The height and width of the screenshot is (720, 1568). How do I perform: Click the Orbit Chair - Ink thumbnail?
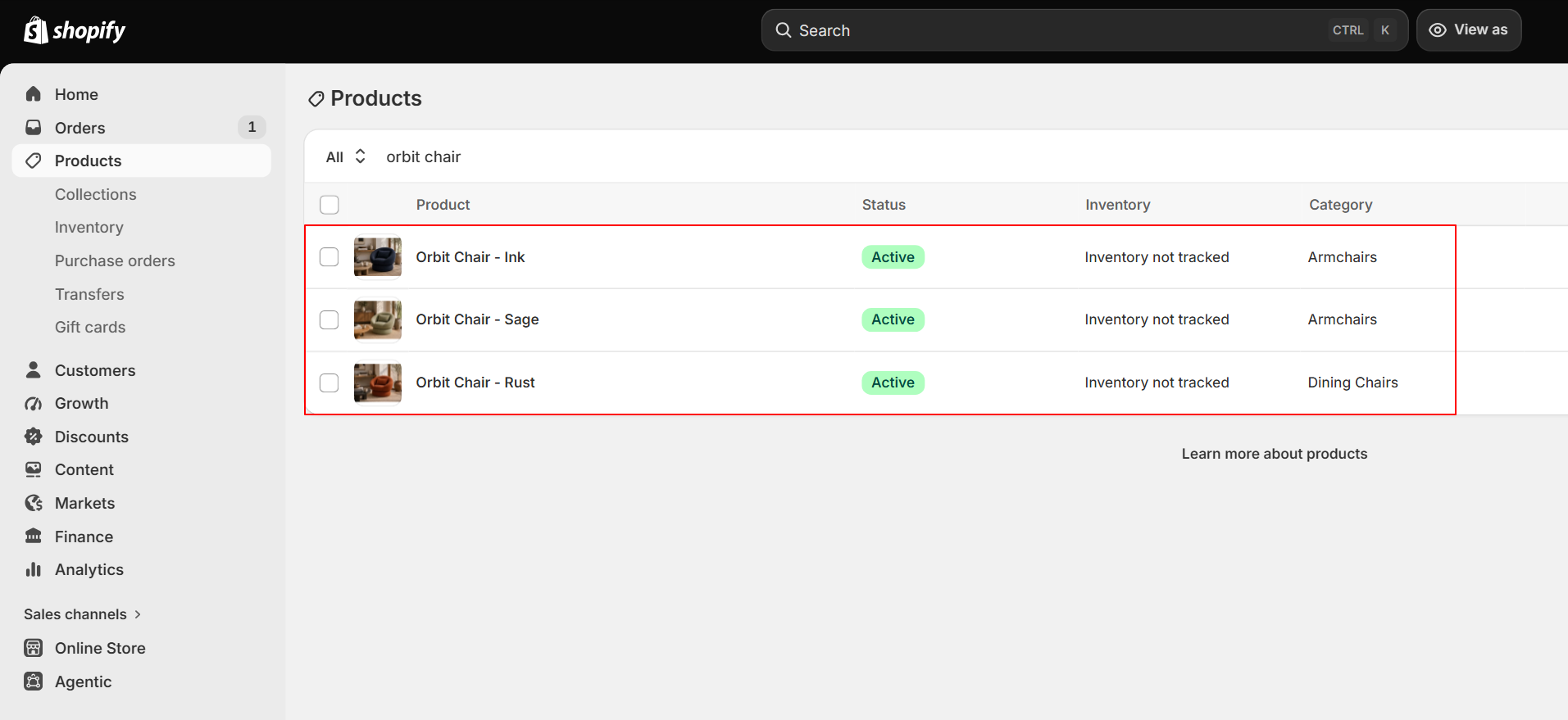[x=378, y=257]
